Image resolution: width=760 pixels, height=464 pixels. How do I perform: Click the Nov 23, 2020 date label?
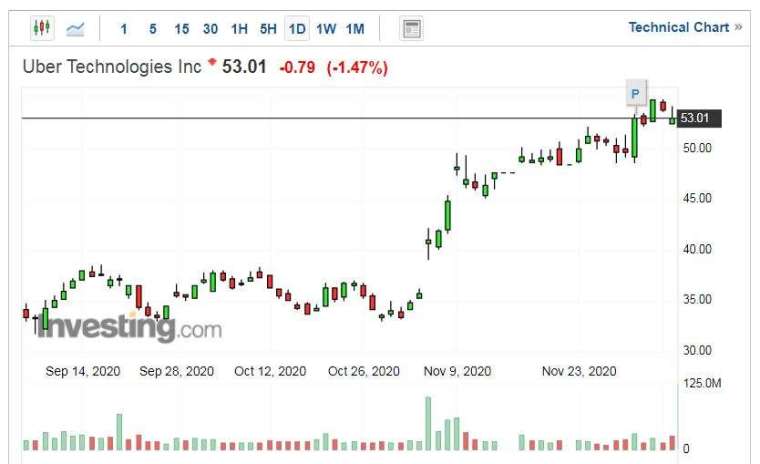click(x=579, y=371)
